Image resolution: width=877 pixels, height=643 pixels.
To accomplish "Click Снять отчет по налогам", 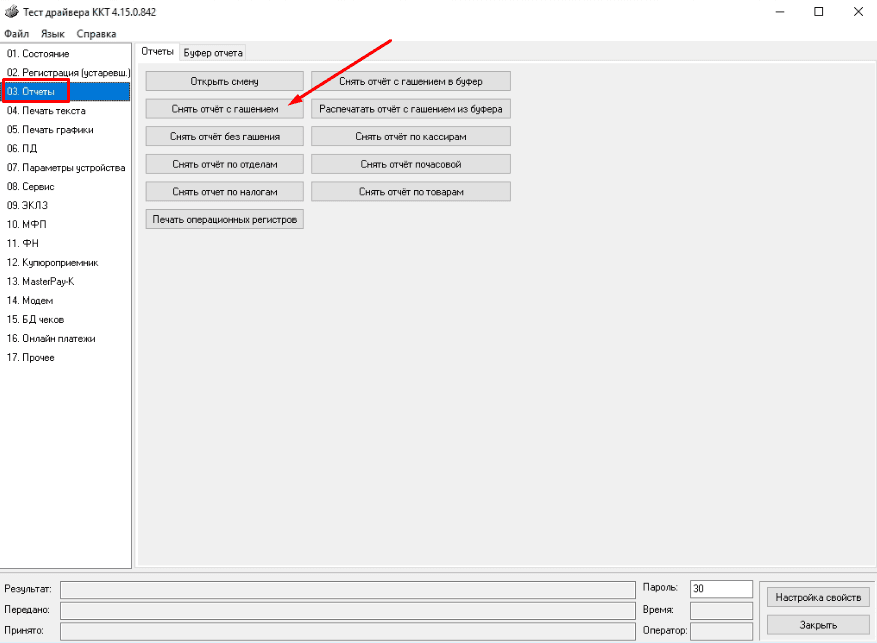I will 224,191.
